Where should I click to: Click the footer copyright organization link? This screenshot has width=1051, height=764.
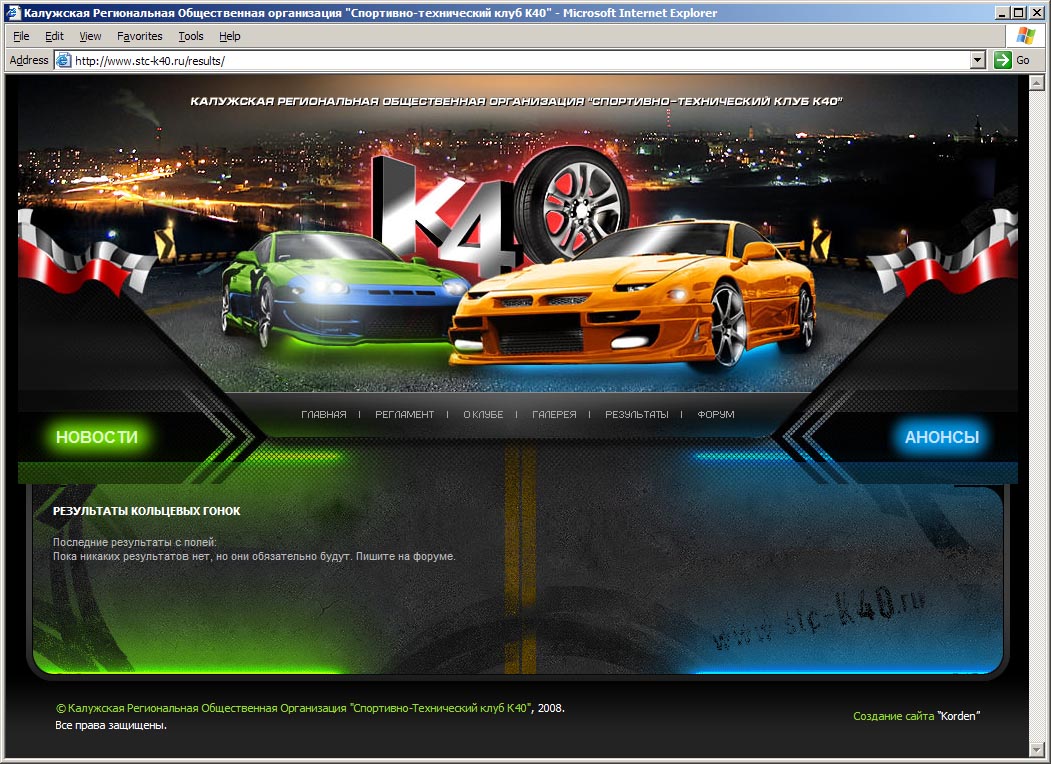click(x=294, y=708)
